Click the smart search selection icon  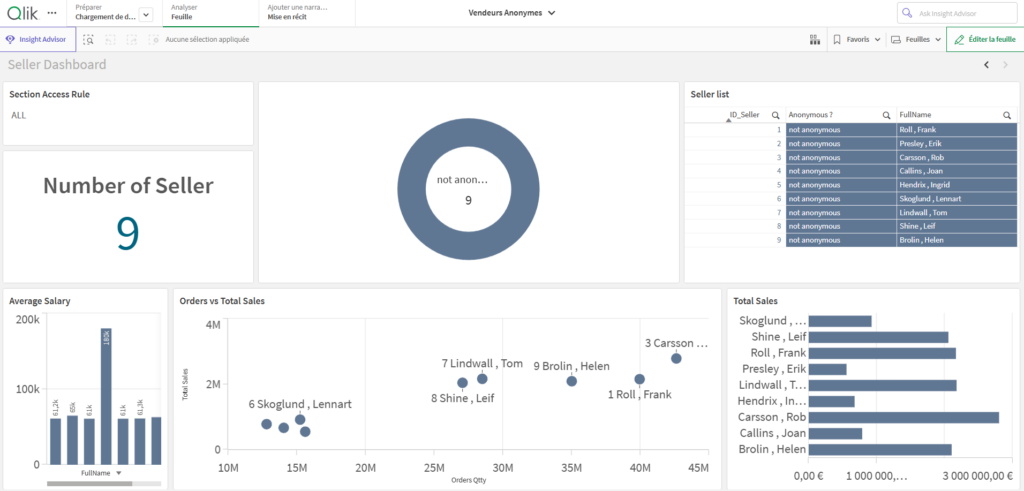pos(89,39)
